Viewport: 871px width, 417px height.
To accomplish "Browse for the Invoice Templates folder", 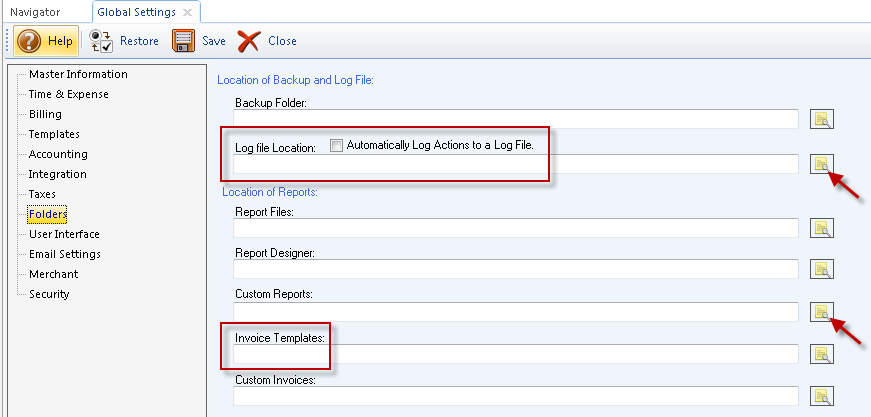I will (x=821, y=354).
